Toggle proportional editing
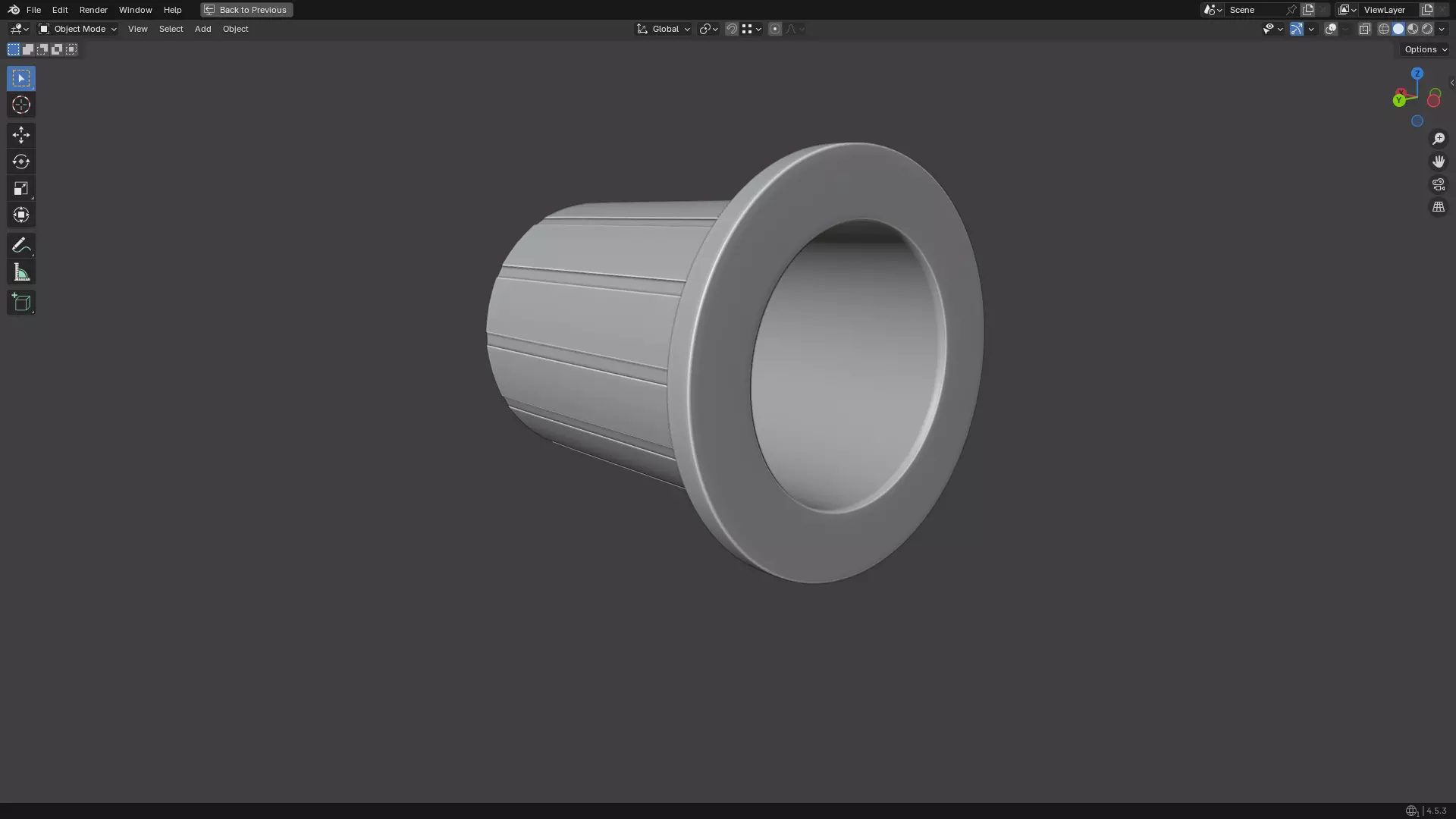 tap(774, 29)
